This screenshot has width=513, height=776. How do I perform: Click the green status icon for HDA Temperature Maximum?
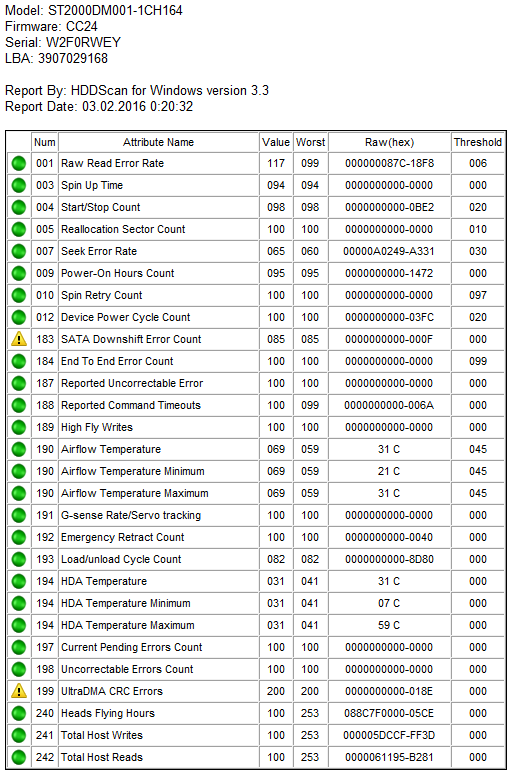[19, 625]
